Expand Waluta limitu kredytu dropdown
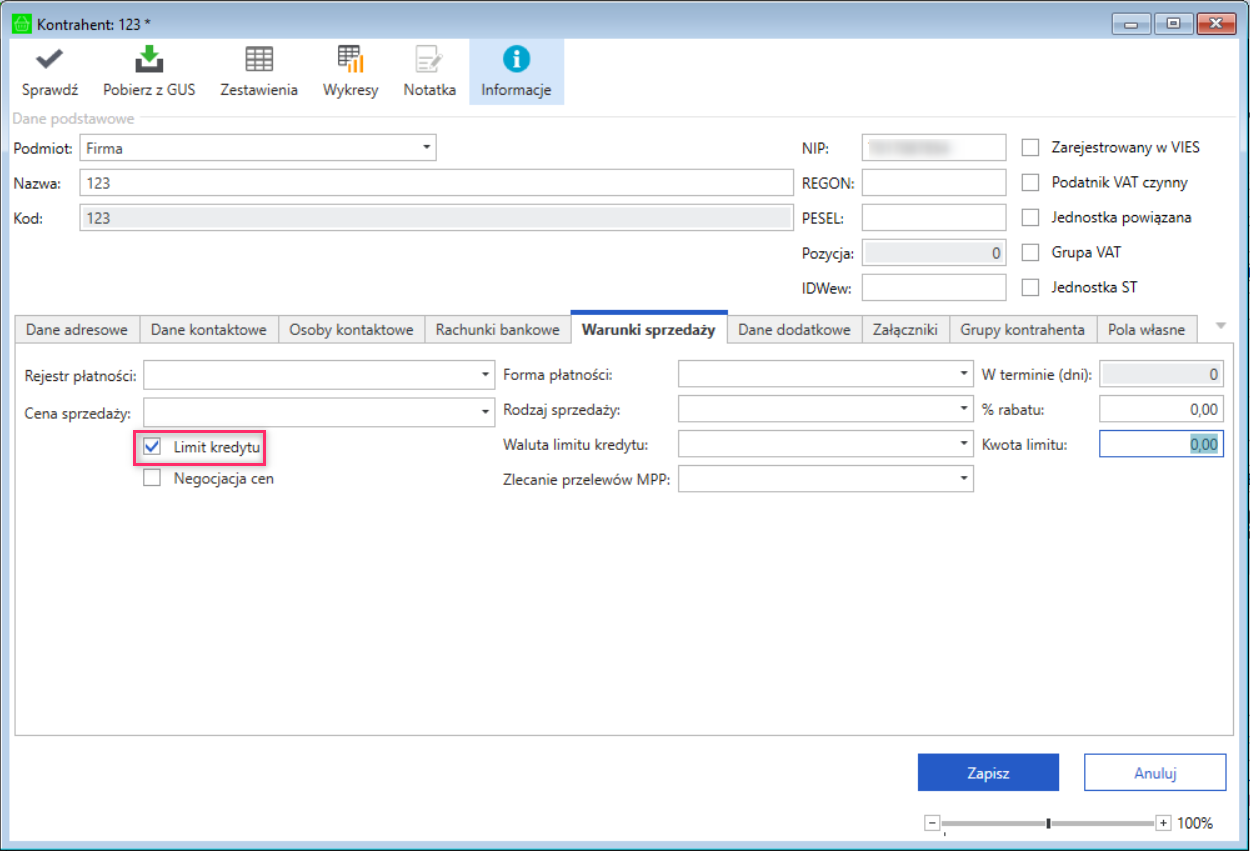The image size is (1250, 851). (x=826, y=444)
